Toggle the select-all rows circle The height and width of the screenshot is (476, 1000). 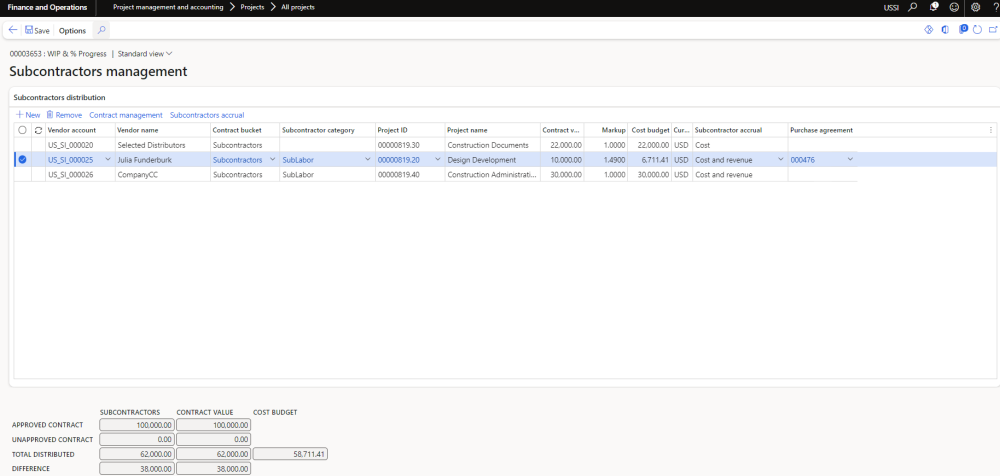coord(22,130)
